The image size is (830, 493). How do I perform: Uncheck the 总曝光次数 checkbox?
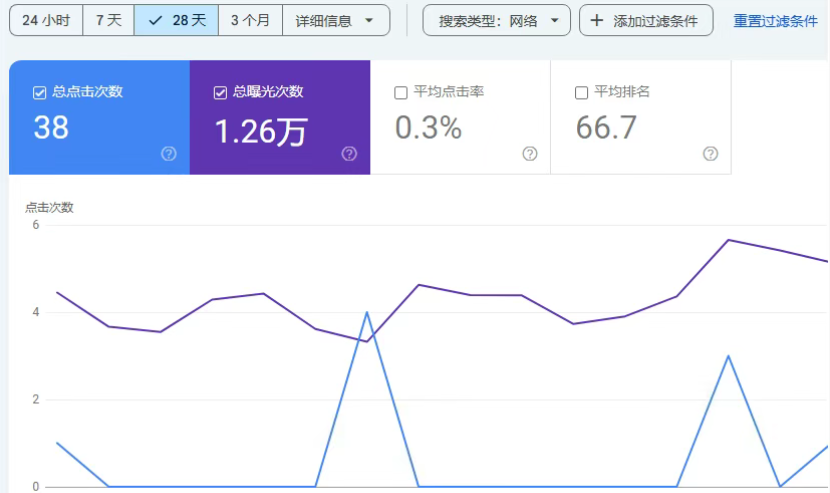pos(220,93)
